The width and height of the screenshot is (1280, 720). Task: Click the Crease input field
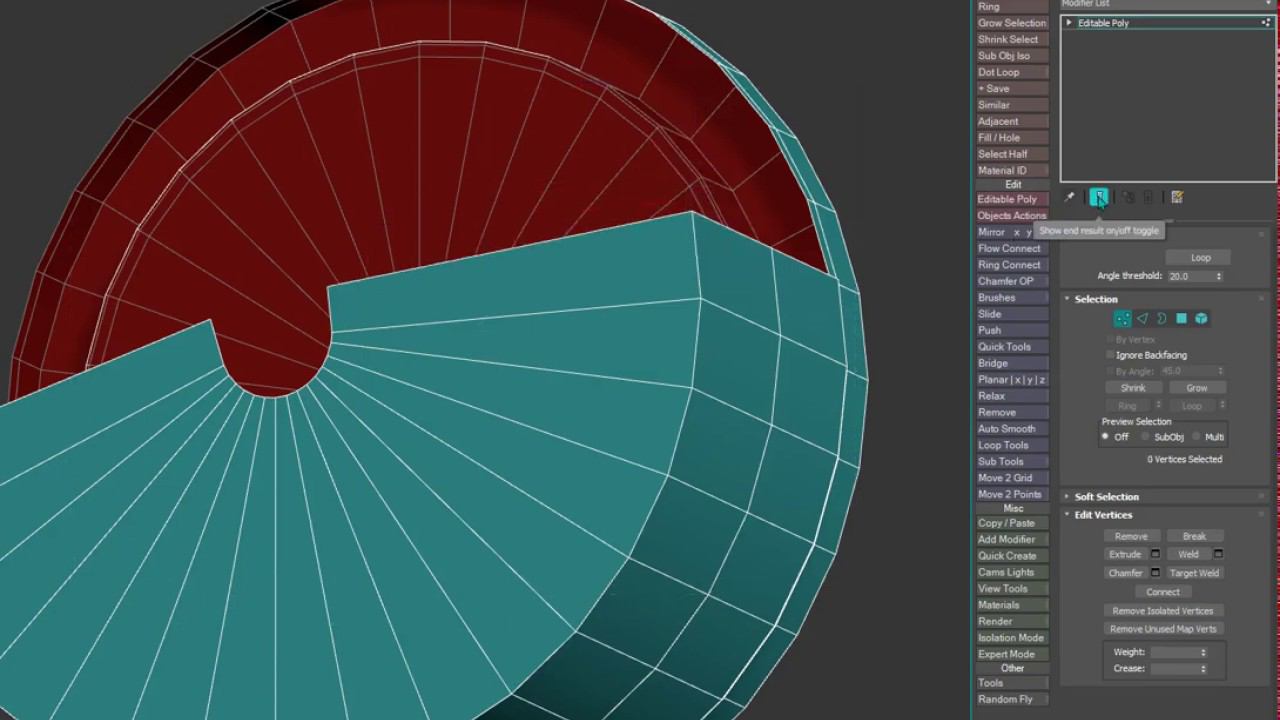point(1174,669)
